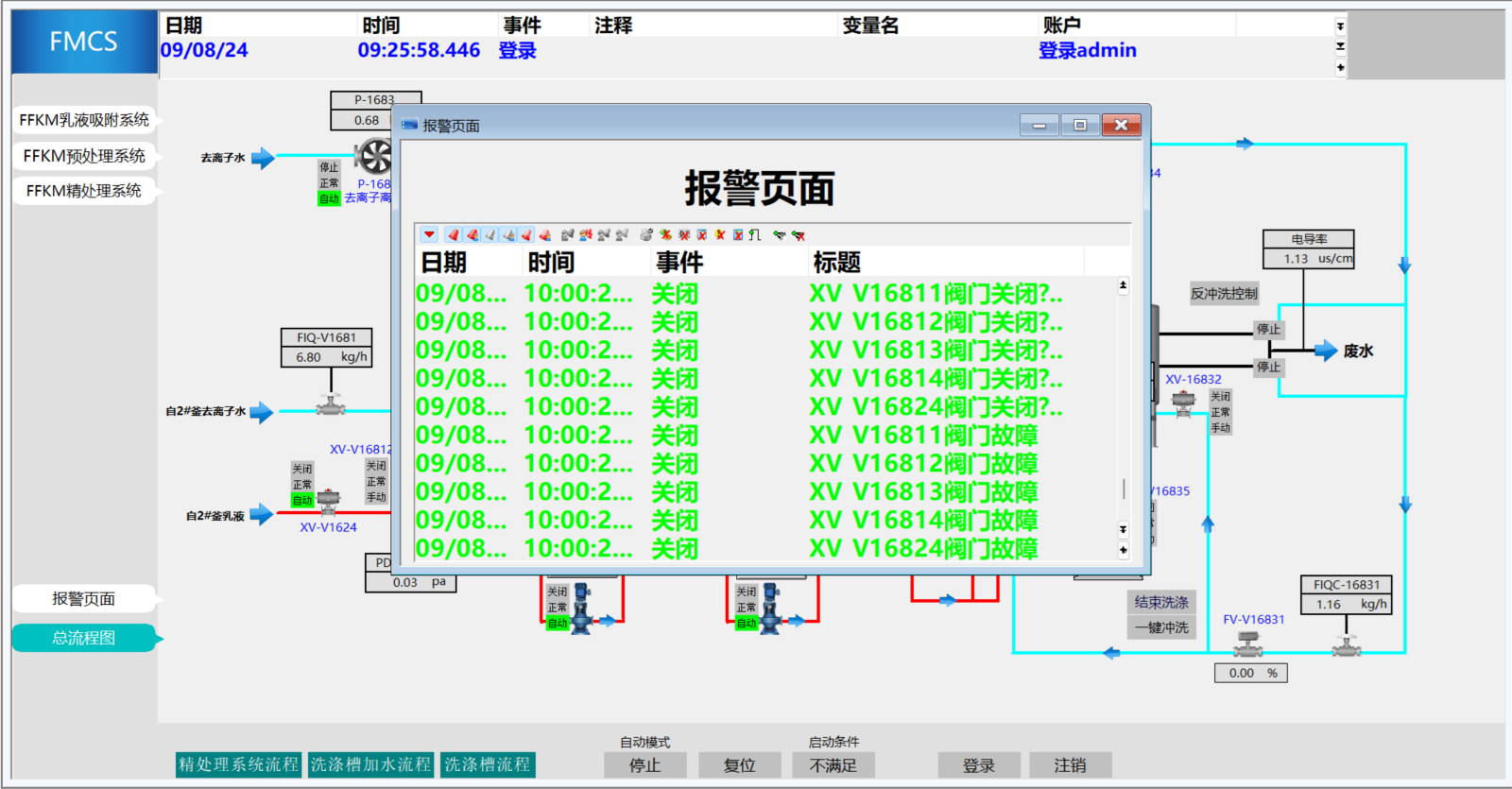Screen dimensions: 1512x789
Task: Click the FIQ-V1681 valve symbol
Action: click(331, 404)
